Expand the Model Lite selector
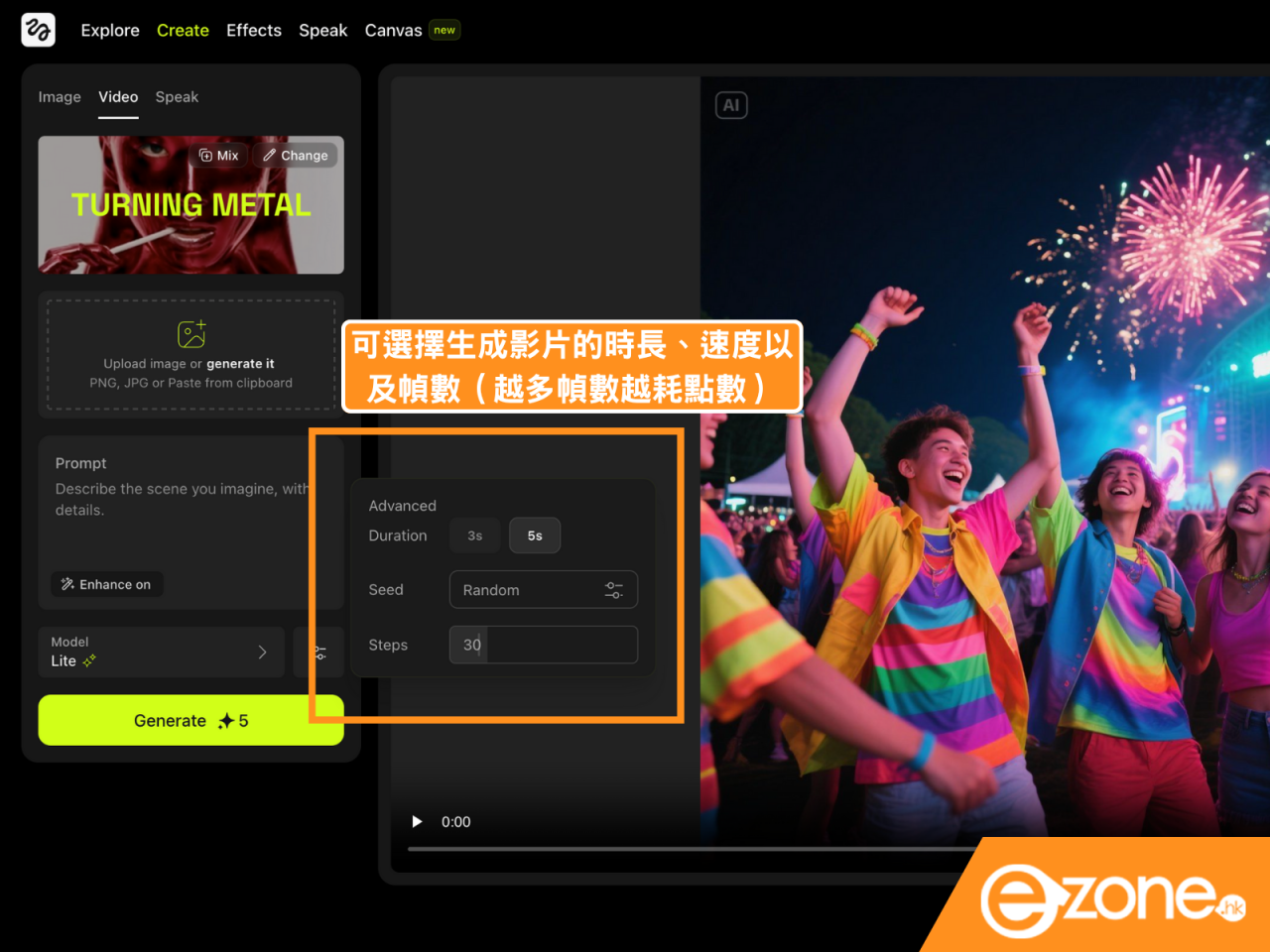1270x952 pixels. tap(161, 653)
